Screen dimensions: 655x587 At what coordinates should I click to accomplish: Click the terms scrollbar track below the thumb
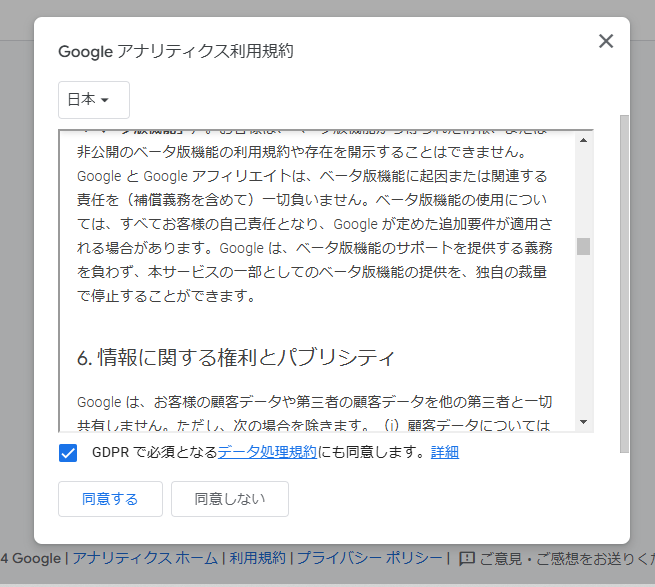(583, 340)
